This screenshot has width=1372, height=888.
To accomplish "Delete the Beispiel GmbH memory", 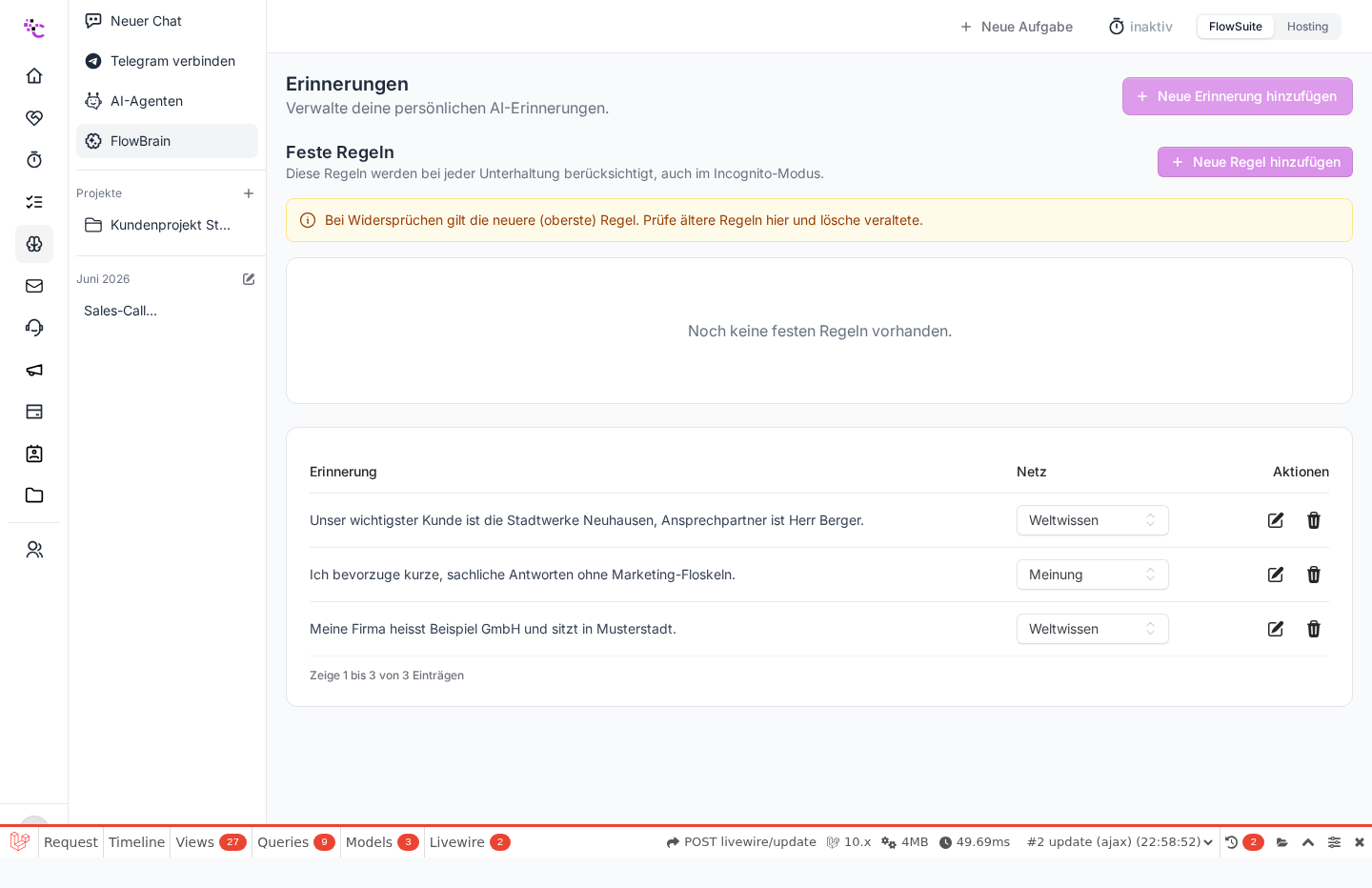I will (x=1314, y=629).
